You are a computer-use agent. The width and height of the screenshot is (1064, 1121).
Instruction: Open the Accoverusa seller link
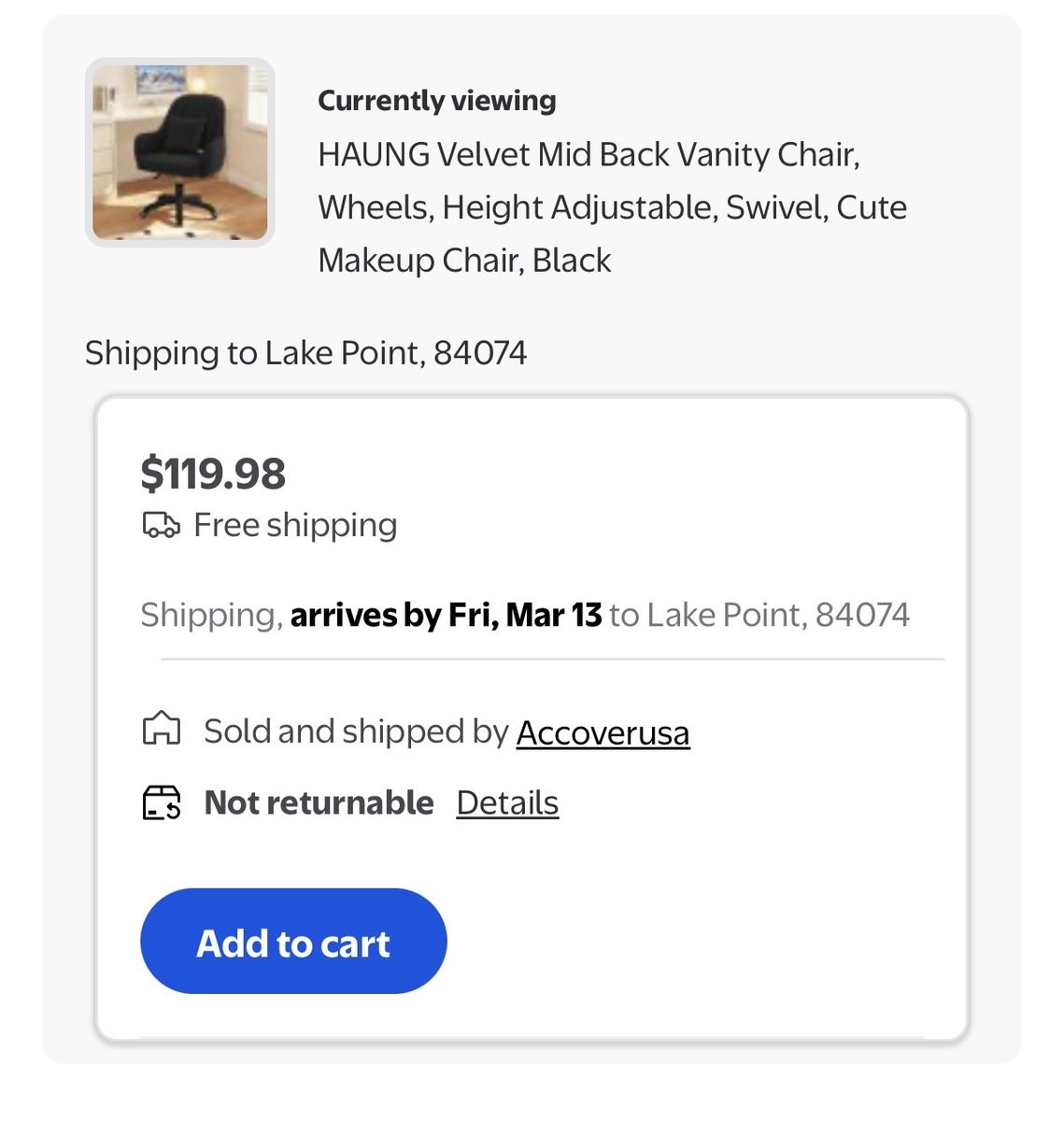point(603,732)
